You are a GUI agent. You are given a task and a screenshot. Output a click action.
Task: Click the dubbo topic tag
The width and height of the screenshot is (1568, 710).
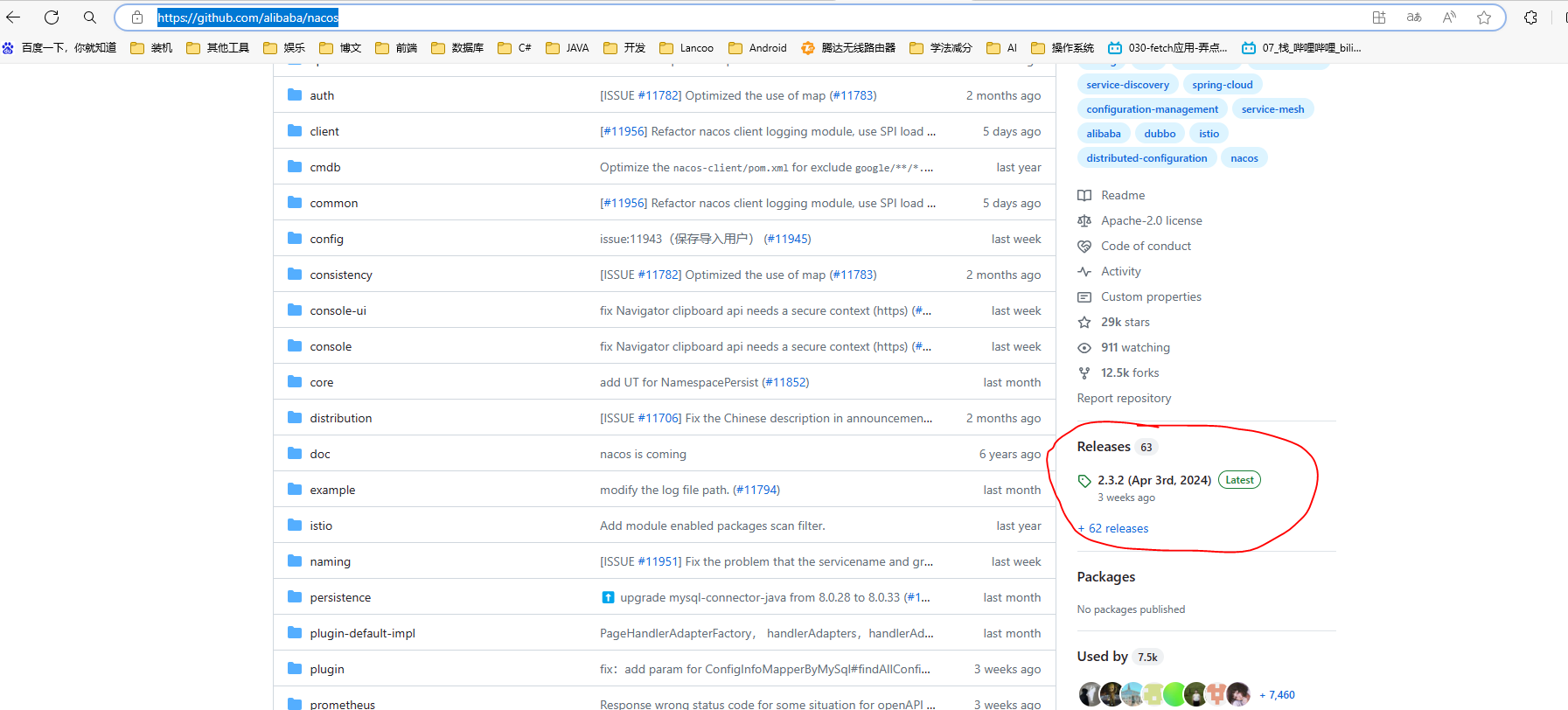coord(1160,134)
